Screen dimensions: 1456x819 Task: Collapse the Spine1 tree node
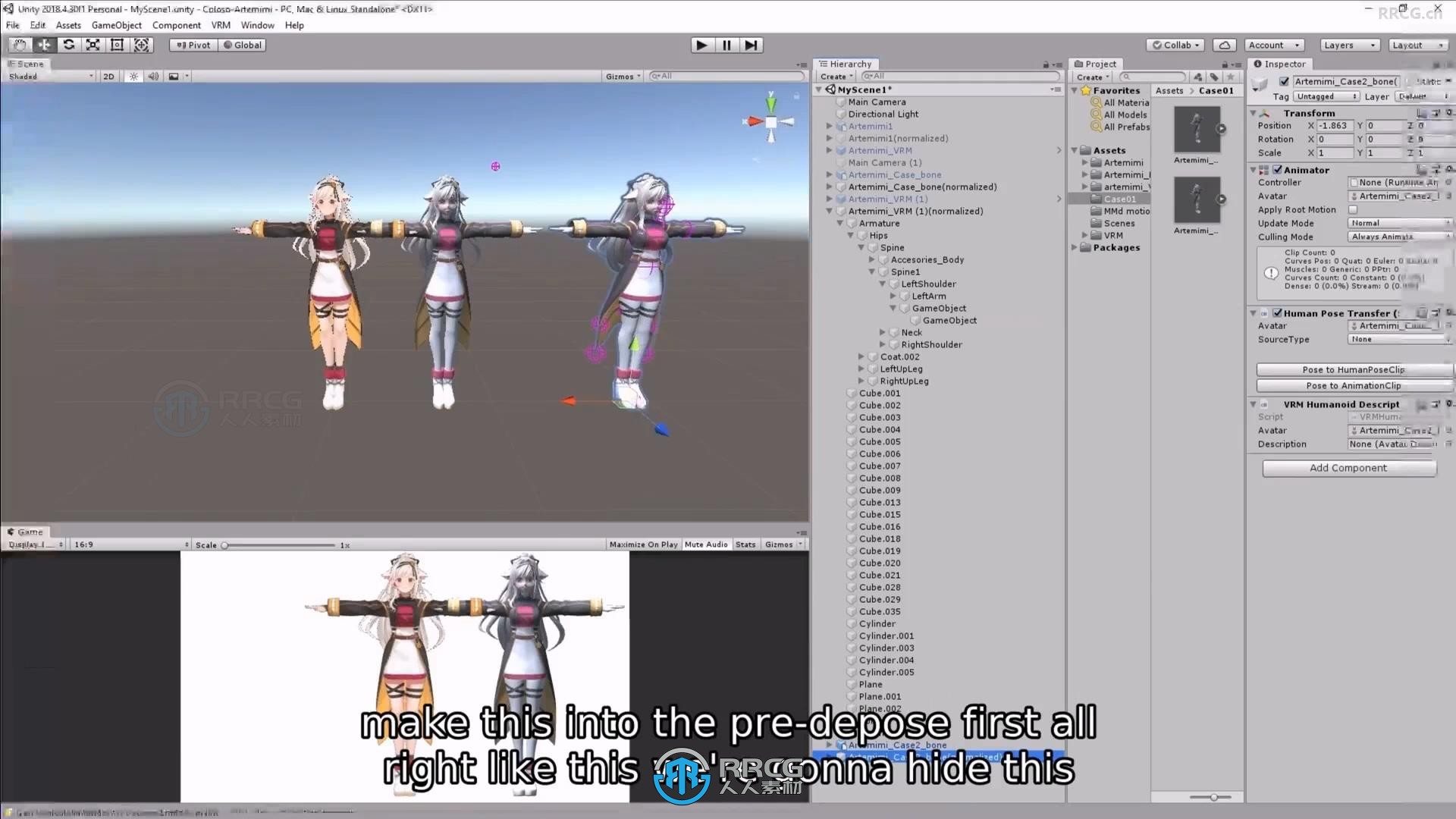click(x=872, y=272)
